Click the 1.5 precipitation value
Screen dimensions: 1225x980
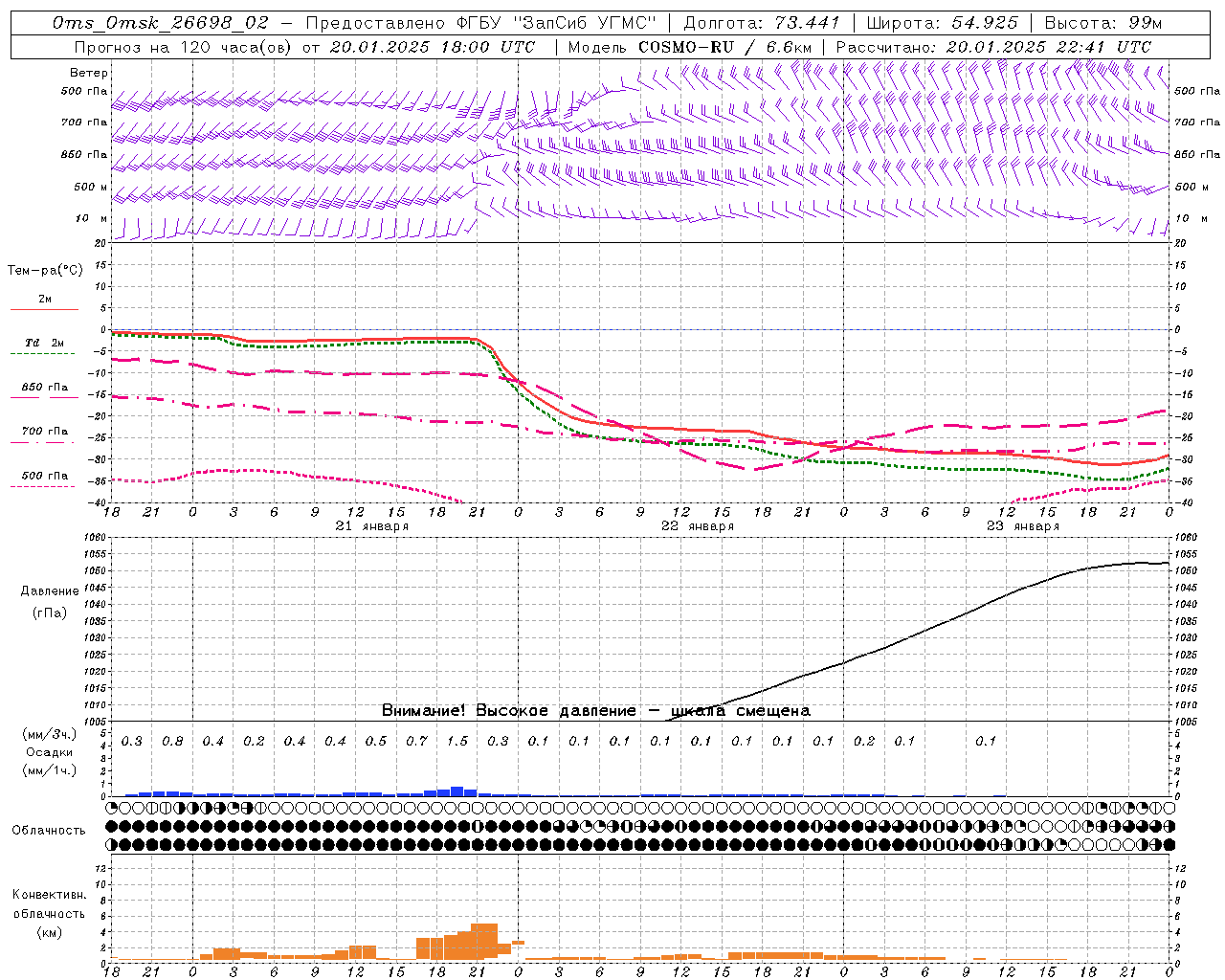coord(457,742)
